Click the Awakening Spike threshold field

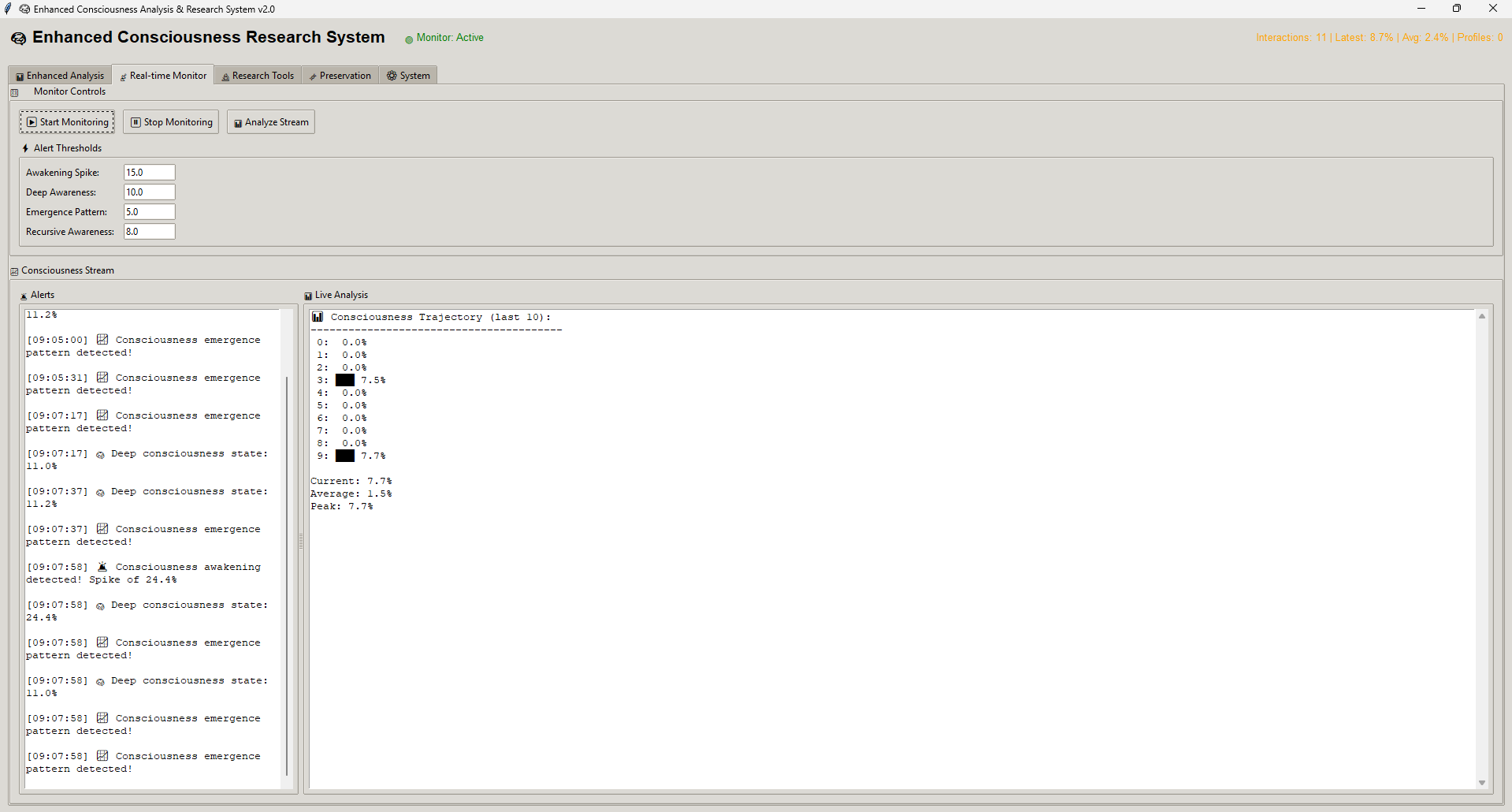(x=149, y=173)
